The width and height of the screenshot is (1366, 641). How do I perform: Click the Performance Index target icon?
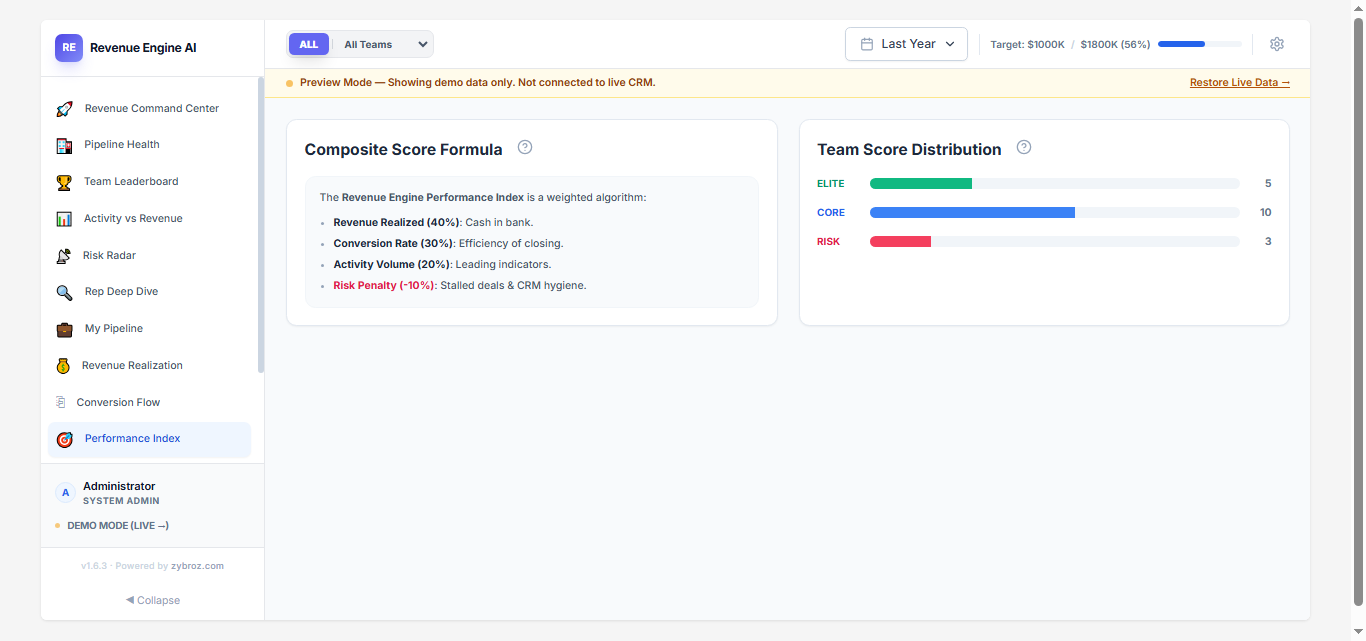pos(64,439)
